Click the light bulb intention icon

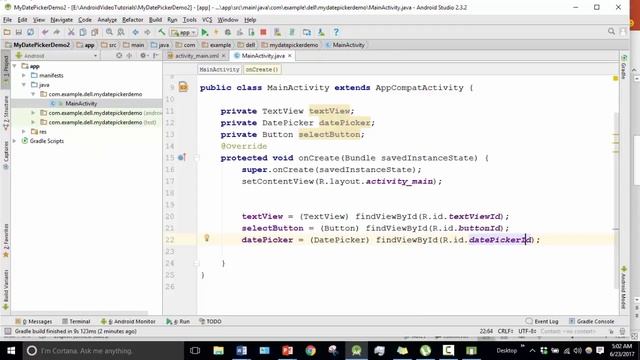point(207,238)
